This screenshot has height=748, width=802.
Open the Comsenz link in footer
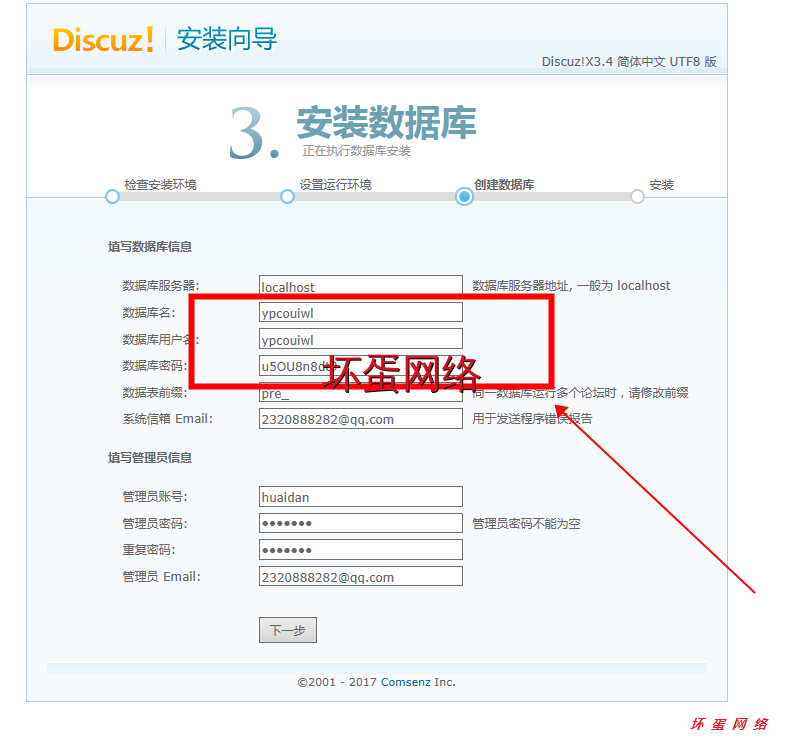[x=406, y=682]
